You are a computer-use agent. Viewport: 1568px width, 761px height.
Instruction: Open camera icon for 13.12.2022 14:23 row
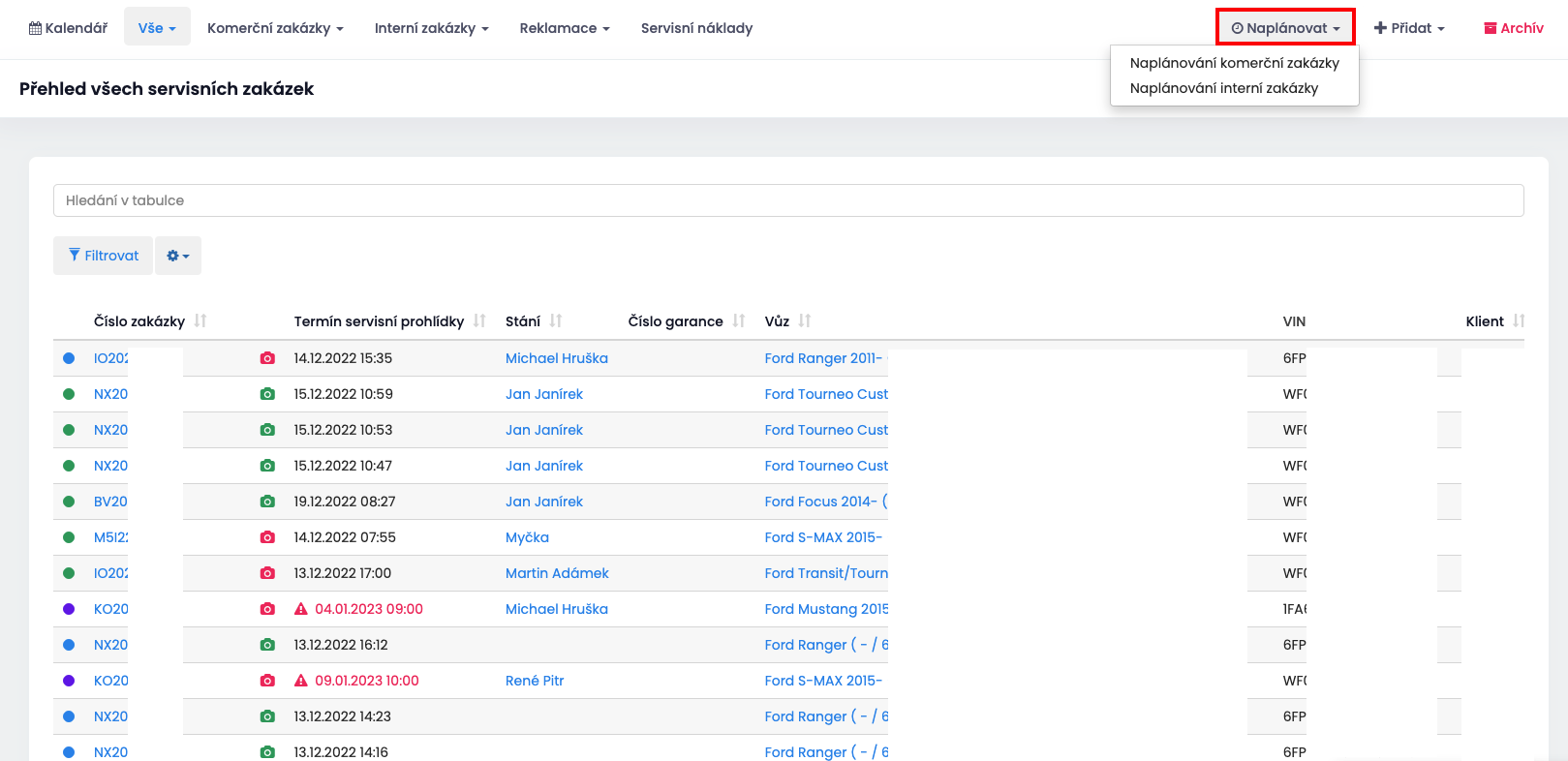(267, 716)
